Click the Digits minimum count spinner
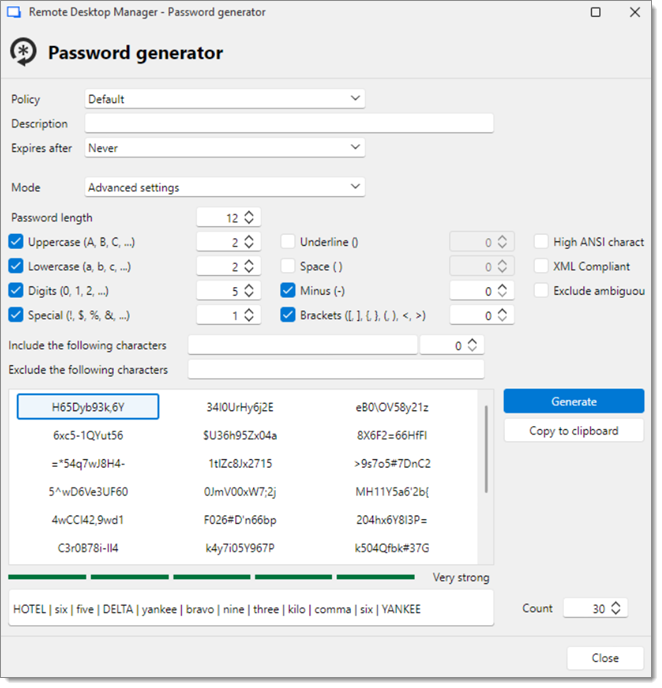Screen dimensions: 662x688 click(x=250, y=292)
